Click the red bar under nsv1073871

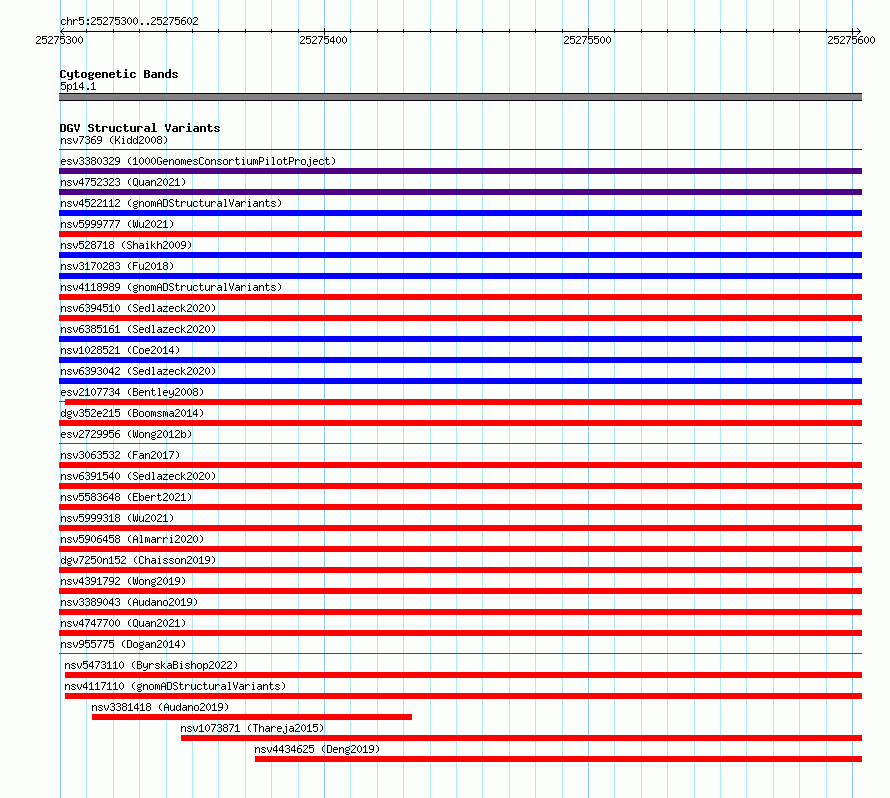(x=521, y=738)
